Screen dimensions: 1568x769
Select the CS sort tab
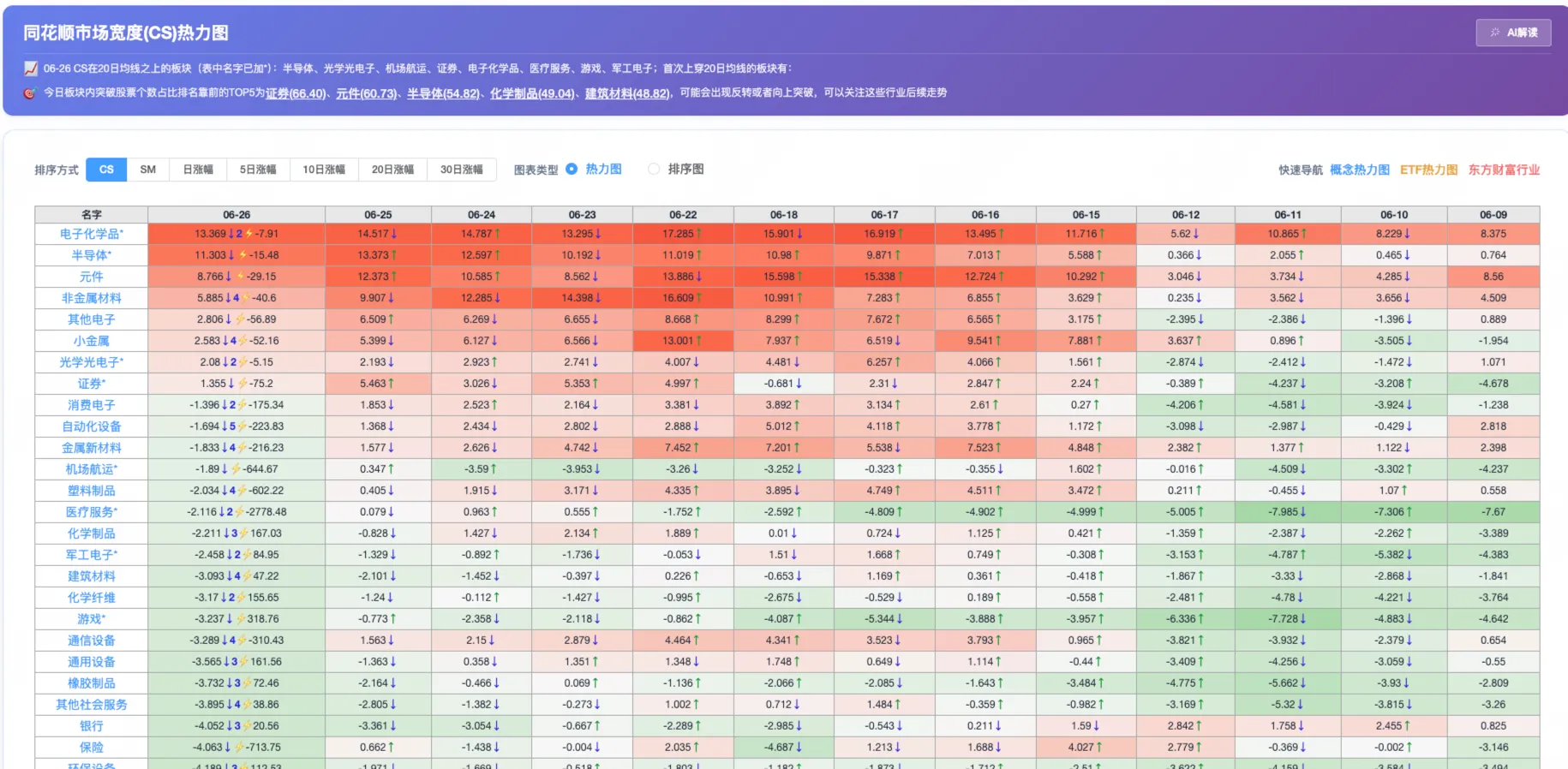coord(106,170)
